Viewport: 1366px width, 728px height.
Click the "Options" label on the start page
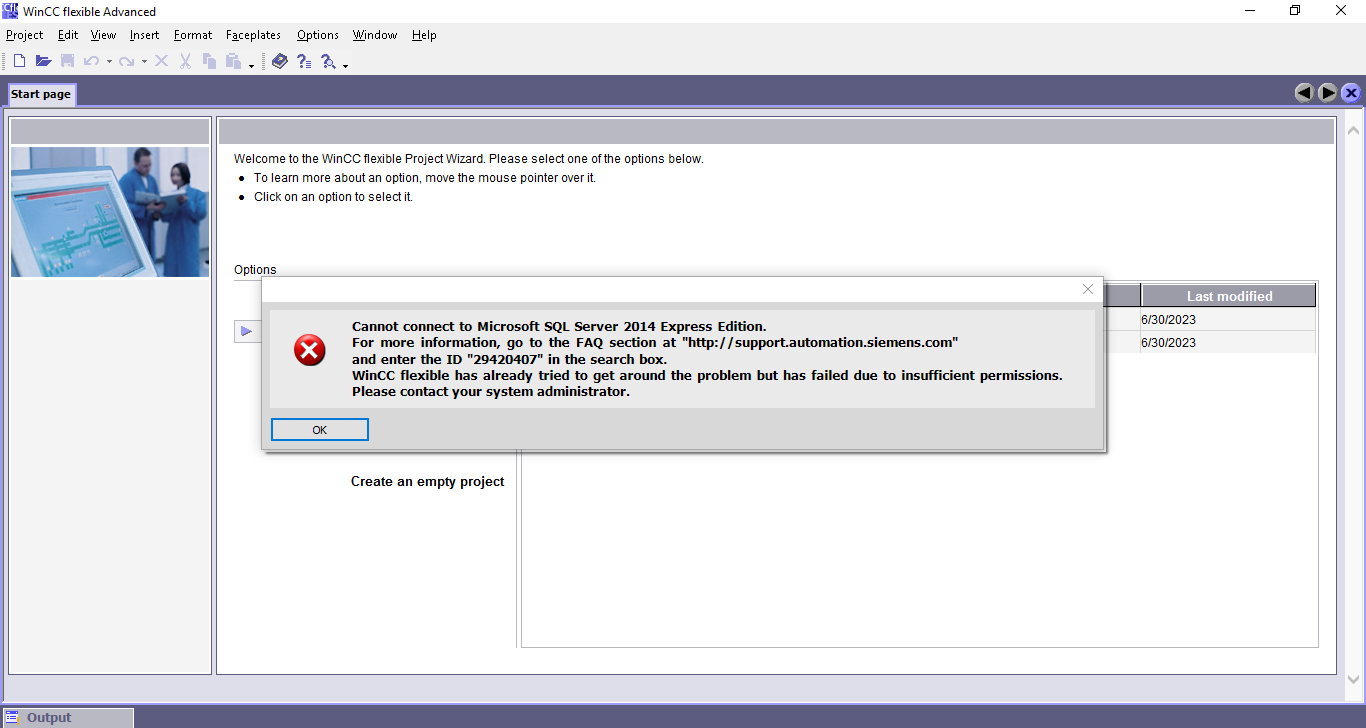255,270
